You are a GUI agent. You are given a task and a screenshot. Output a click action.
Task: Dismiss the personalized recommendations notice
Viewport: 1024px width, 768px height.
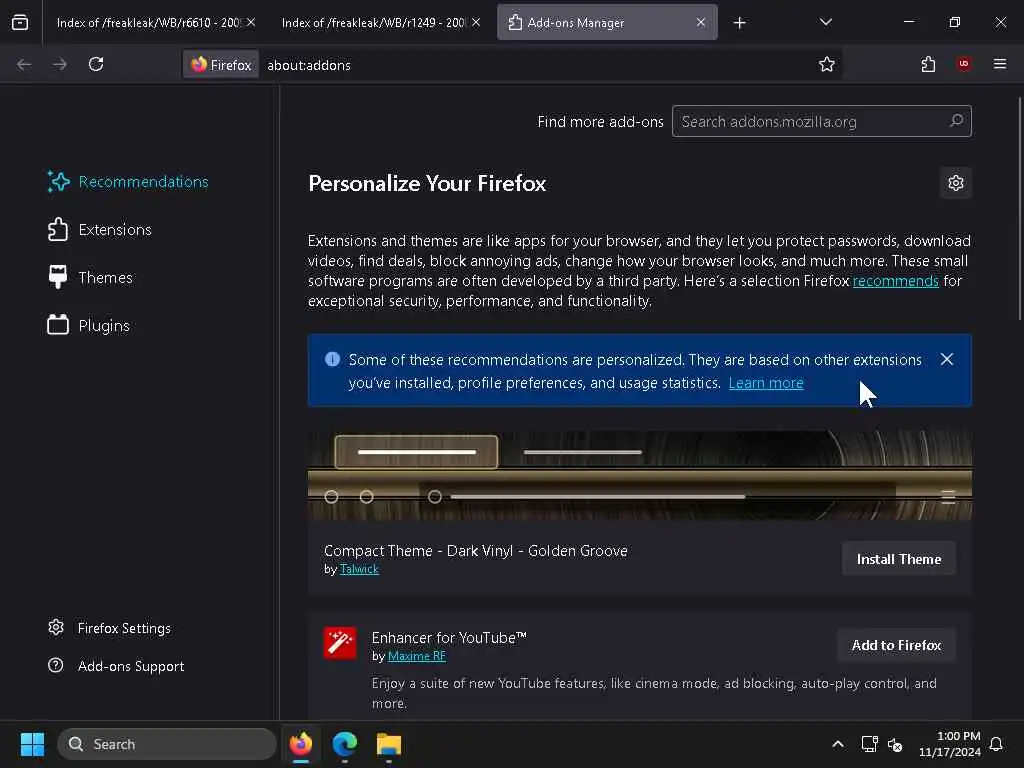point(947,359)
